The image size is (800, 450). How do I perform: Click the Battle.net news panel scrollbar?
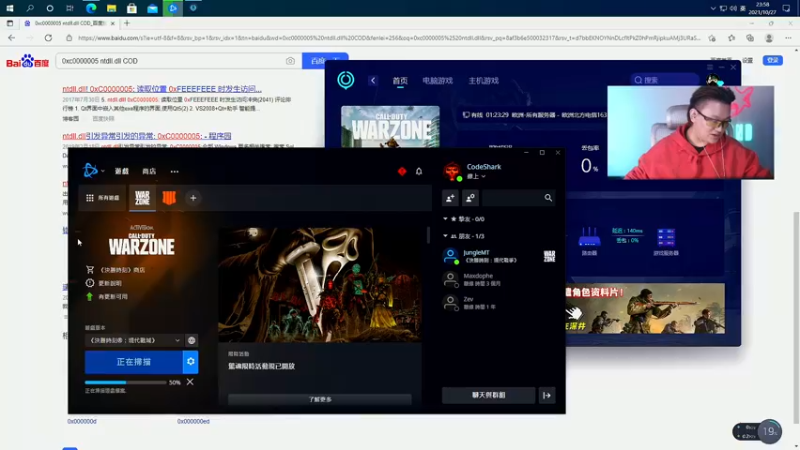pyautogui.click(x=428, y=235)
